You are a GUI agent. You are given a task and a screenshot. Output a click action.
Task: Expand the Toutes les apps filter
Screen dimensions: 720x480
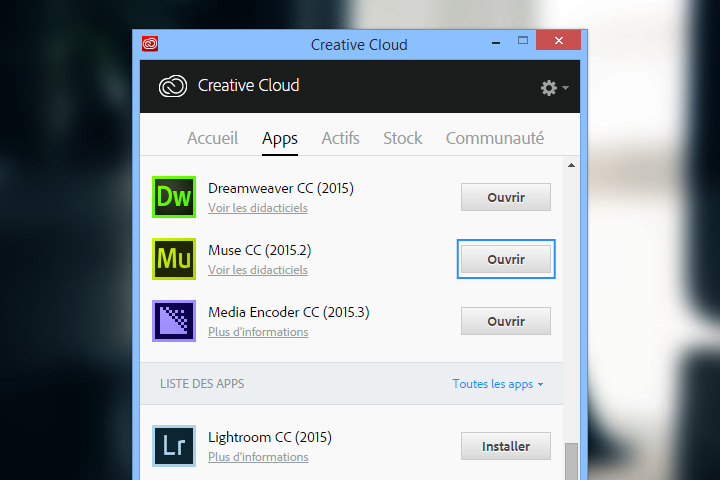[498, 384]
